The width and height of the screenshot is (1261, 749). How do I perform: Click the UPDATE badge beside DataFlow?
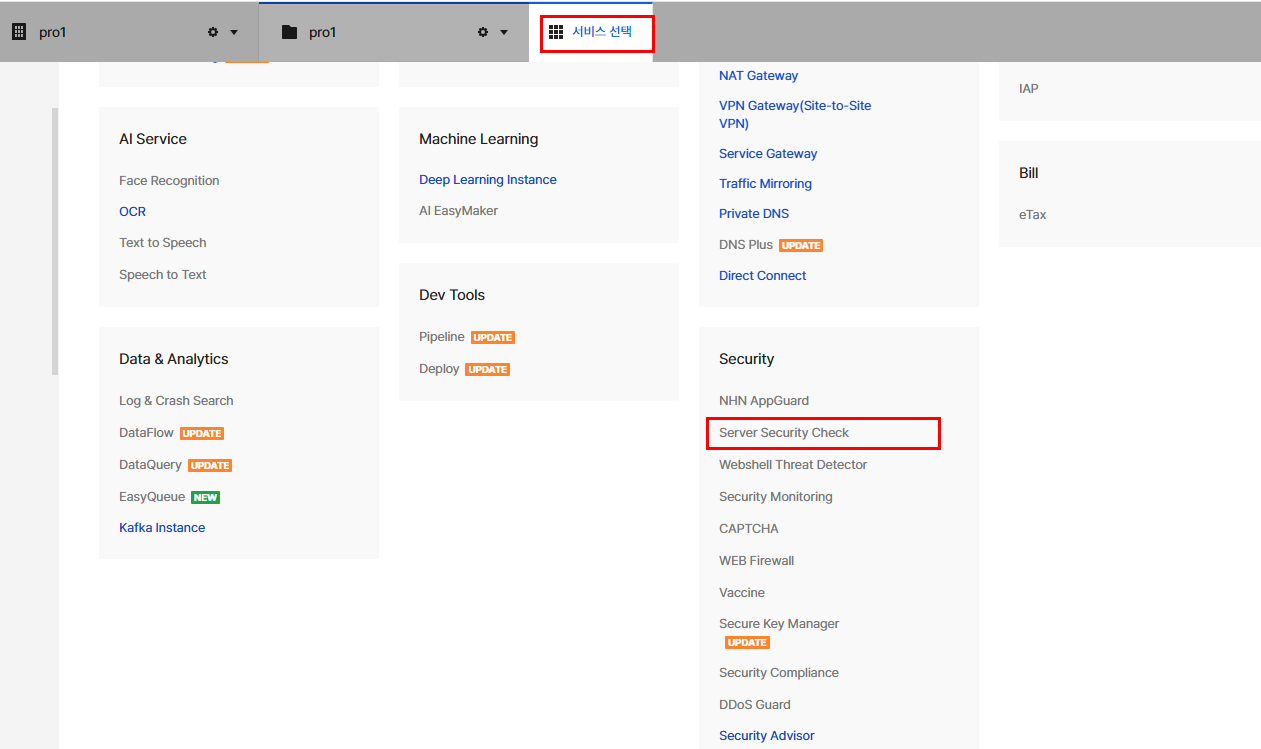pos(202,434)
